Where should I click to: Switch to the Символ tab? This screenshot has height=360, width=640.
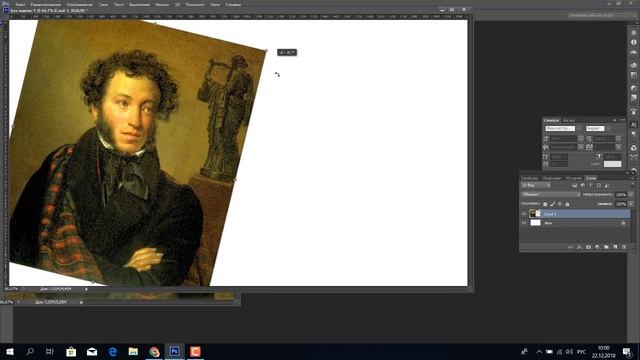point(551,120)
